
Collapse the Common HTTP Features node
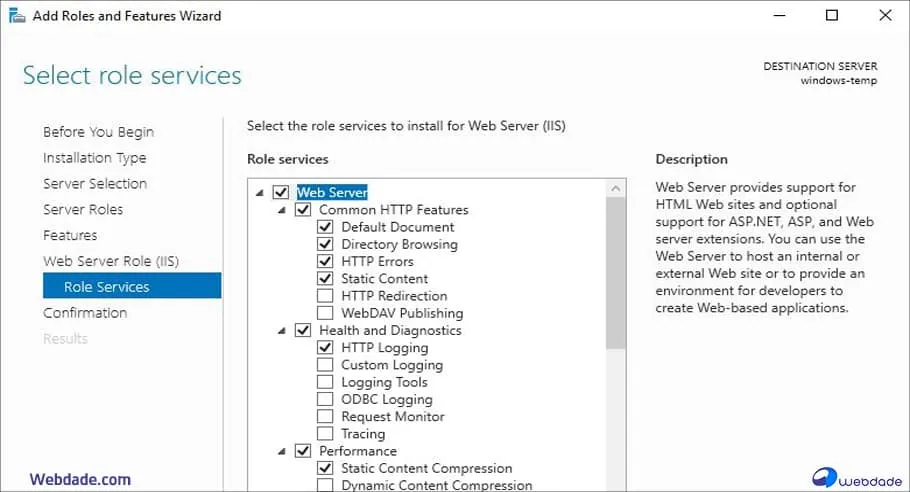tap(282, 210)
